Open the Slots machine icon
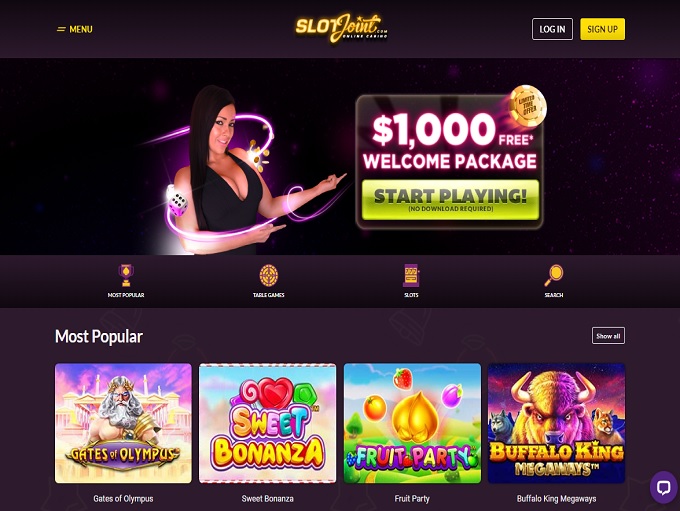Viewport: 680px width, 511px height. (x=411, y=275)
